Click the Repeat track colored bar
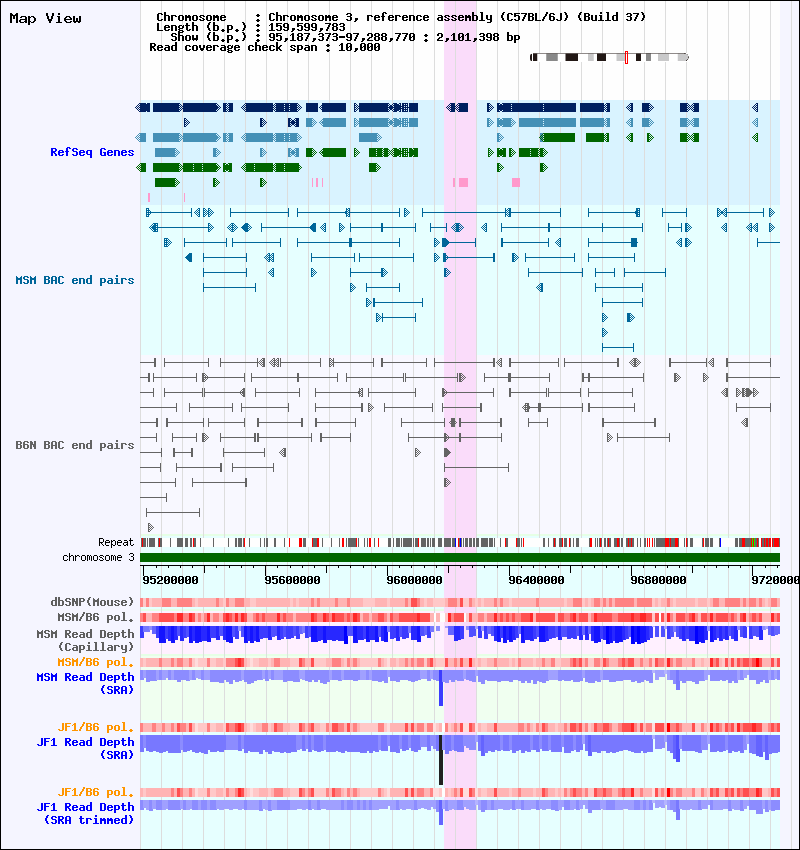 (460, 542)
